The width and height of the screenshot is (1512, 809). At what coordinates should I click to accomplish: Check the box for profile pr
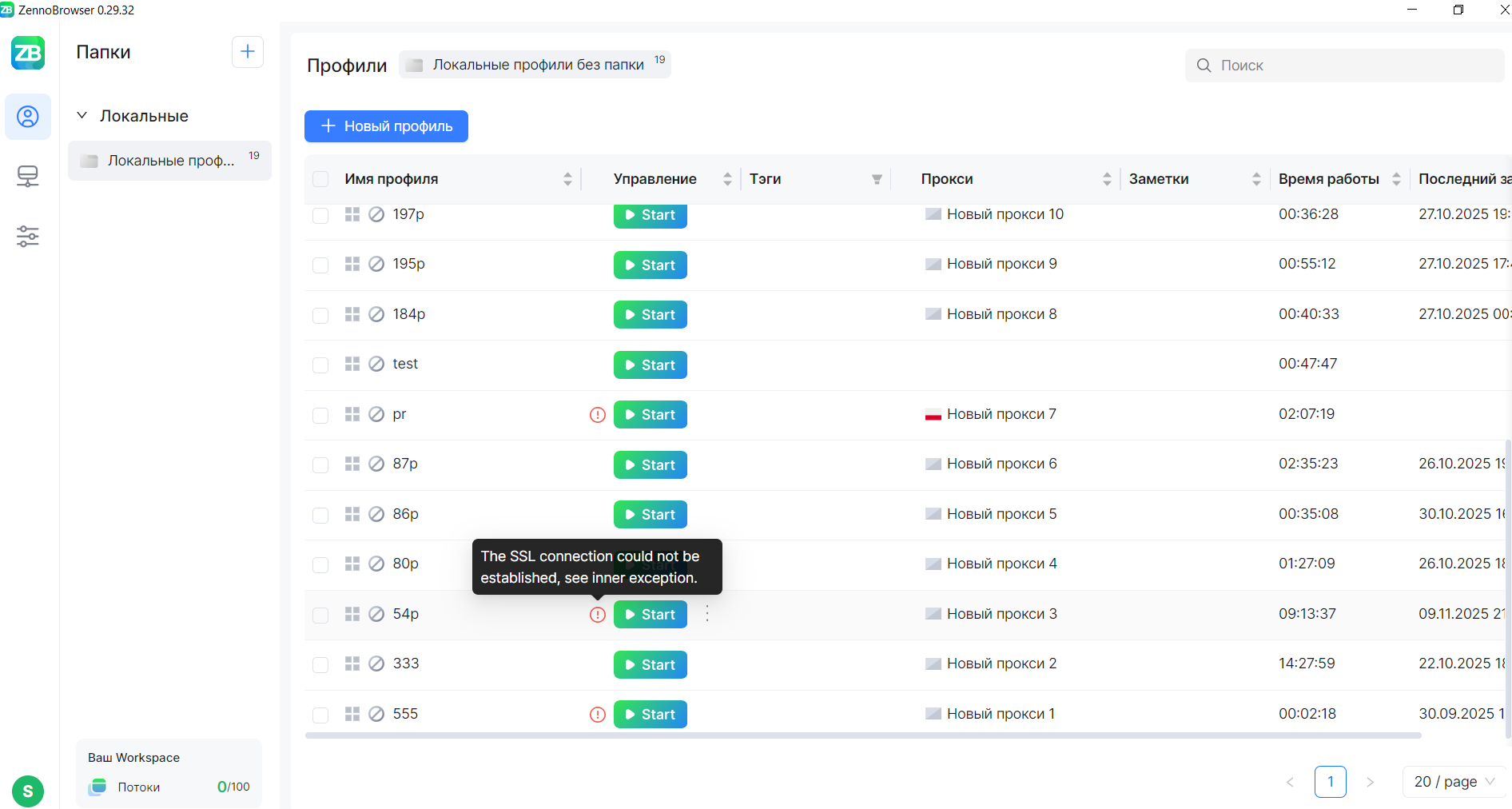coord(320,415)
